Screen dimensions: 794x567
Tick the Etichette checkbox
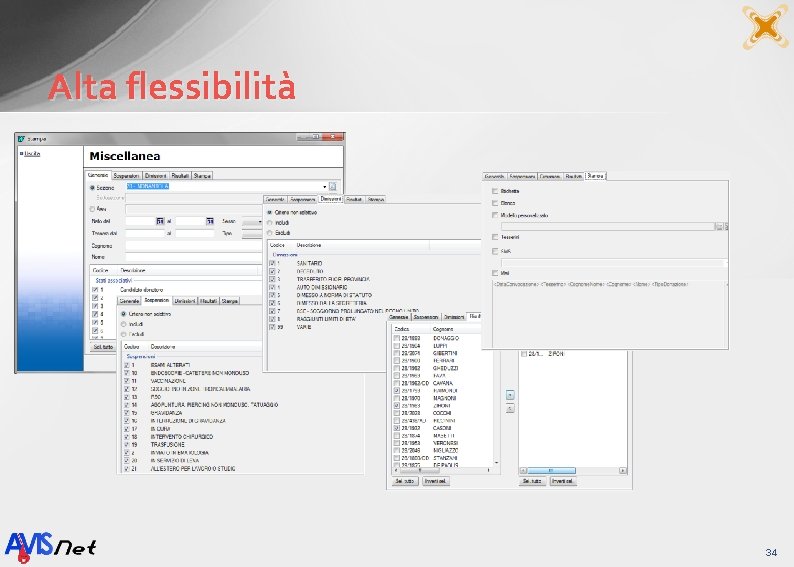(x=495, y=191)
